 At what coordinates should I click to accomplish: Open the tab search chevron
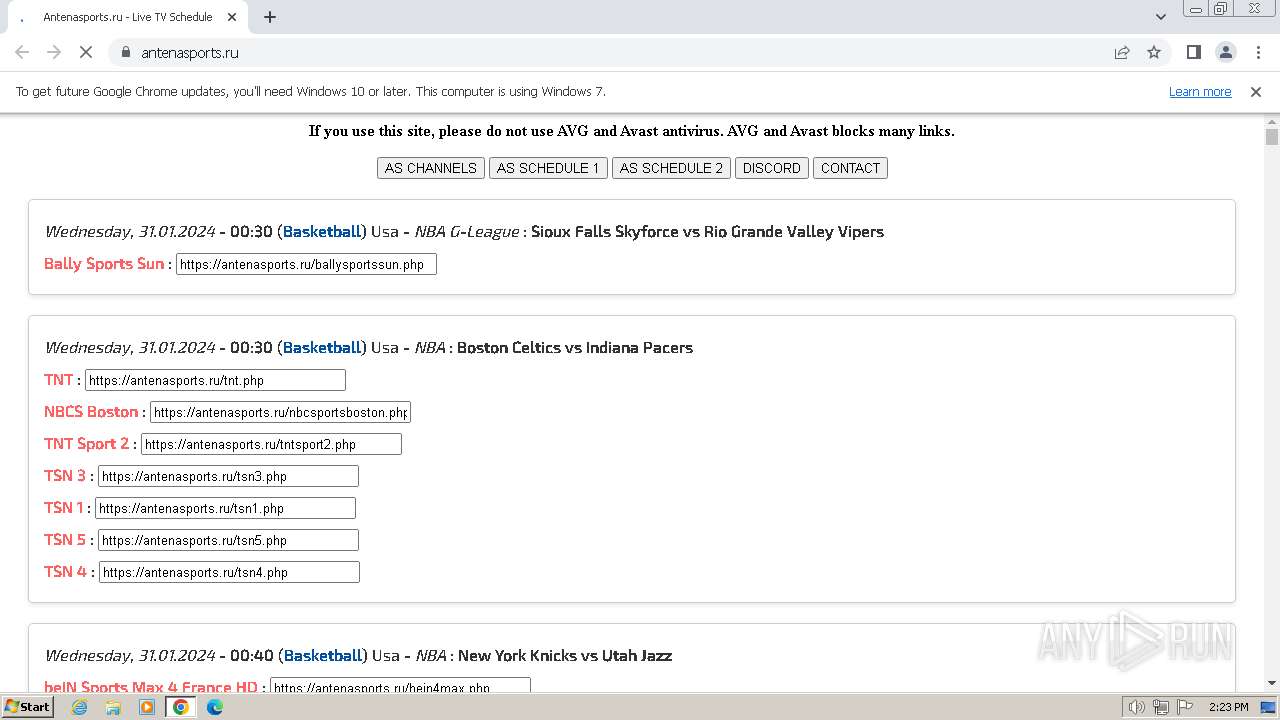1161,17
